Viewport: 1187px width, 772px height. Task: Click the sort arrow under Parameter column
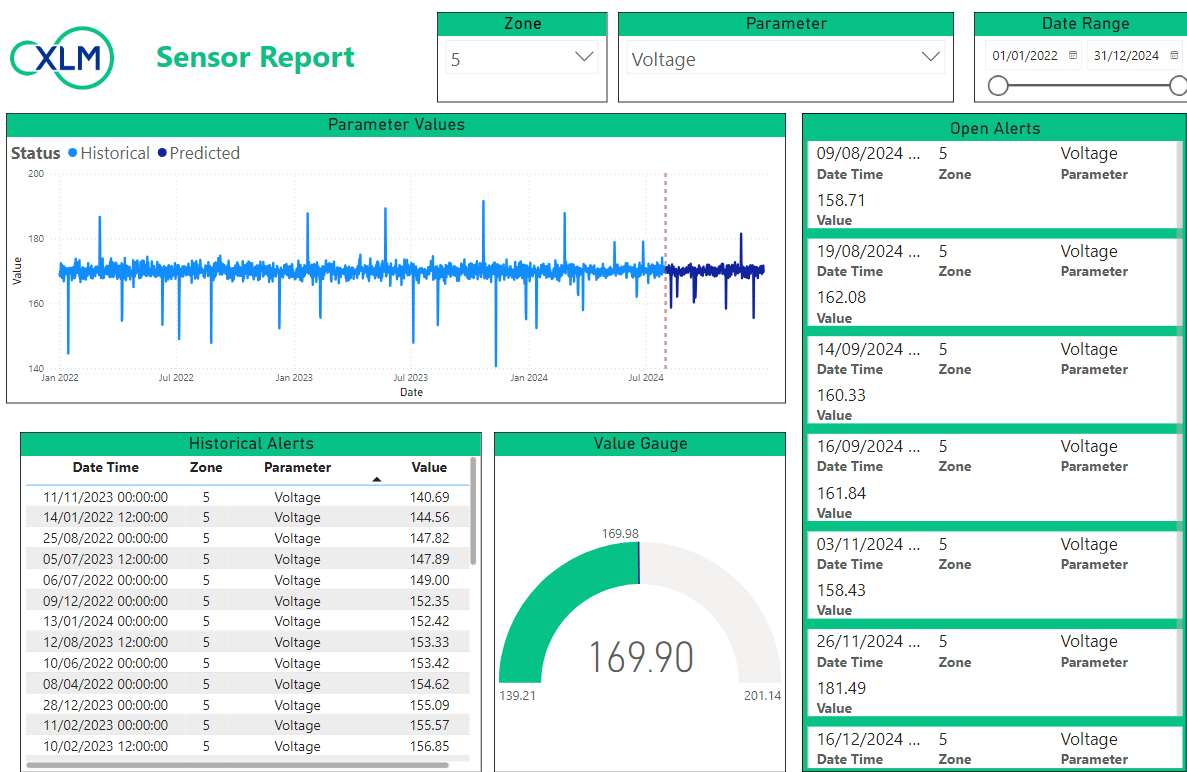[376, 479]
